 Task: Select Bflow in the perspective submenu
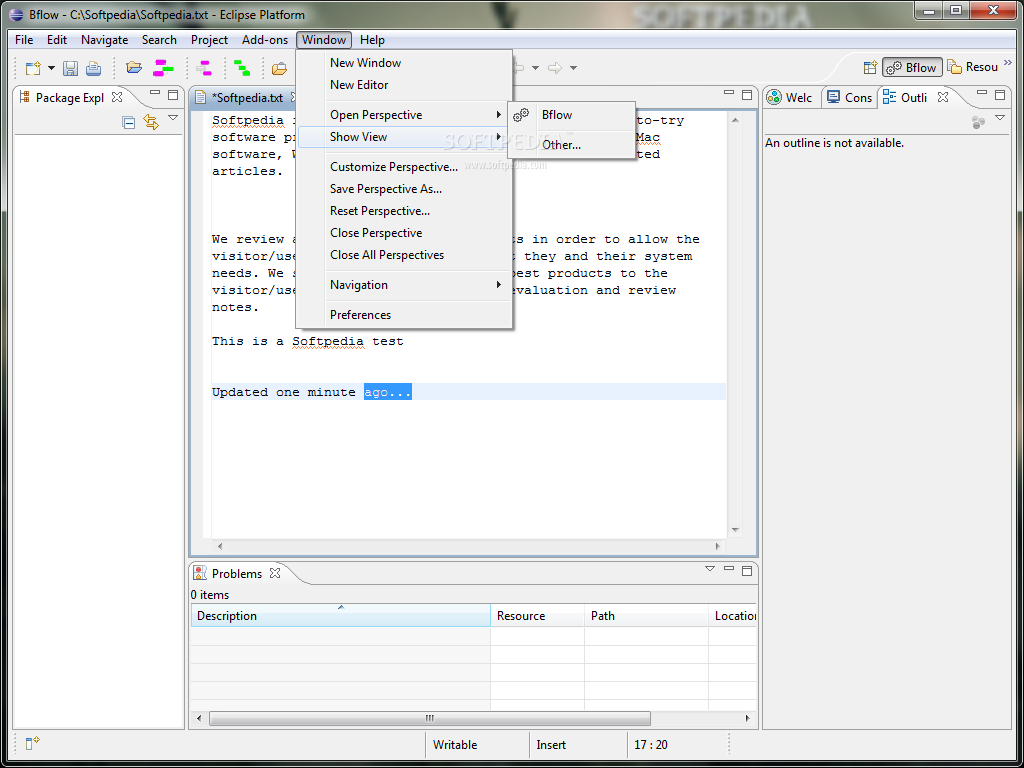click(x=571, y=115)
